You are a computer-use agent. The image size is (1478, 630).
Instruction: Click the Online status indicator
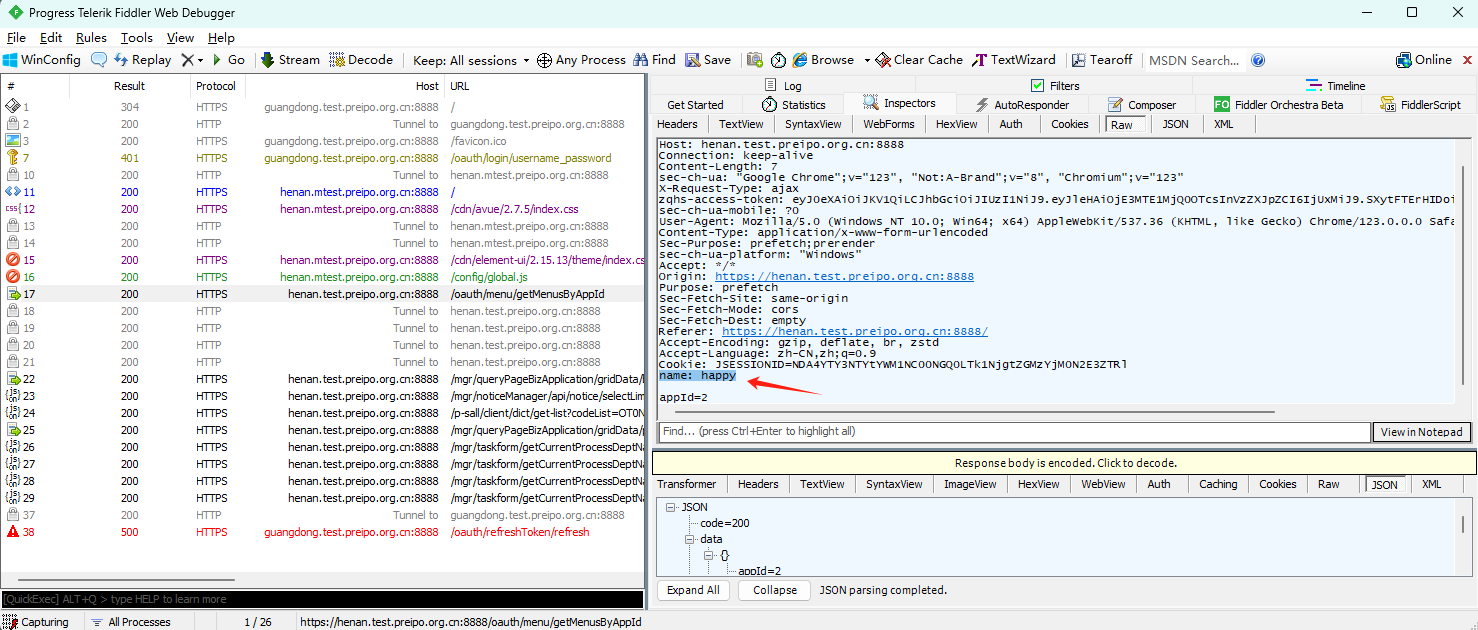click(x=1424, y=60)
